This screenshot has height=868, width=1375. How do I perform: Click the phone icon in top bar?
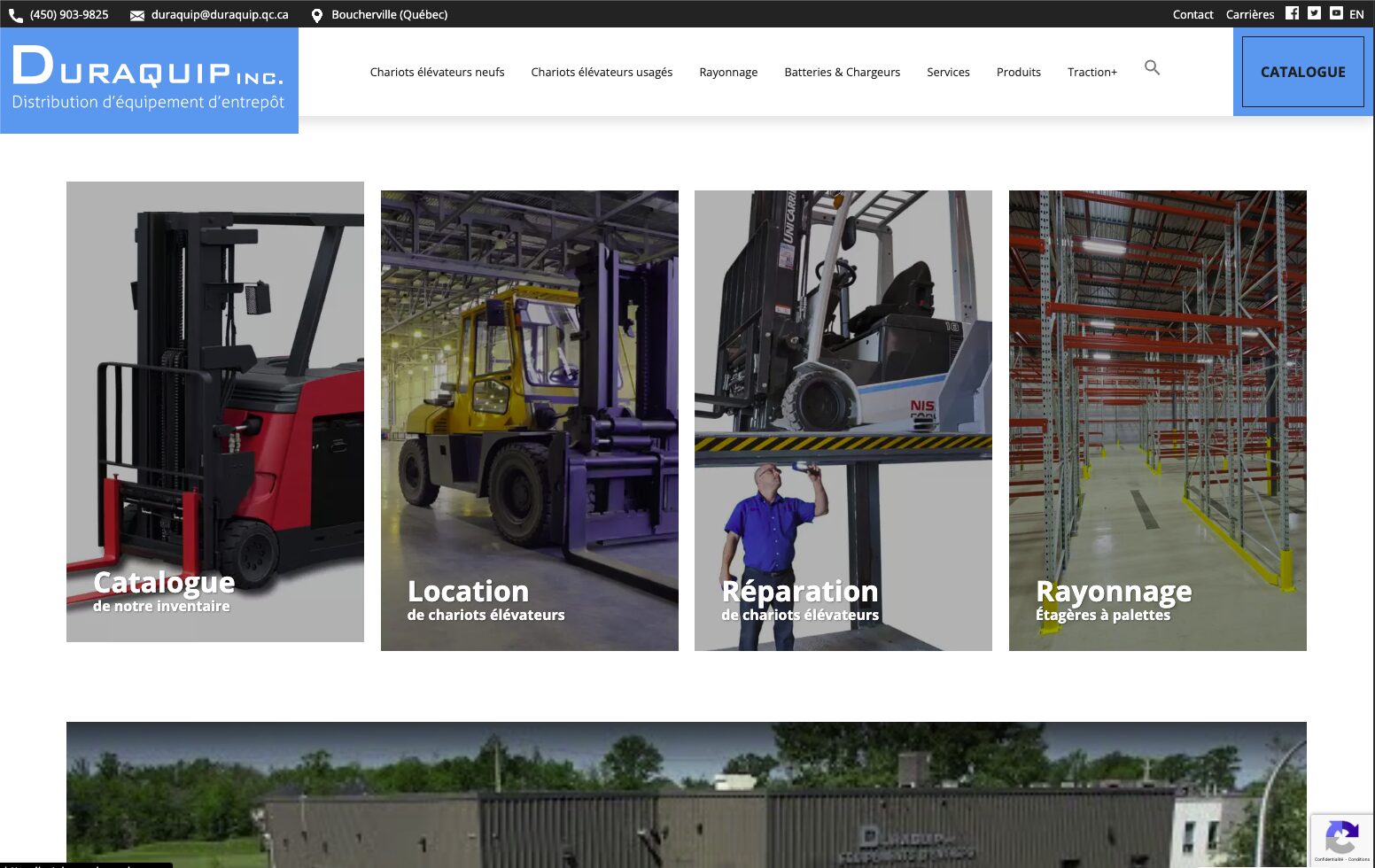[x=15, y=15]
